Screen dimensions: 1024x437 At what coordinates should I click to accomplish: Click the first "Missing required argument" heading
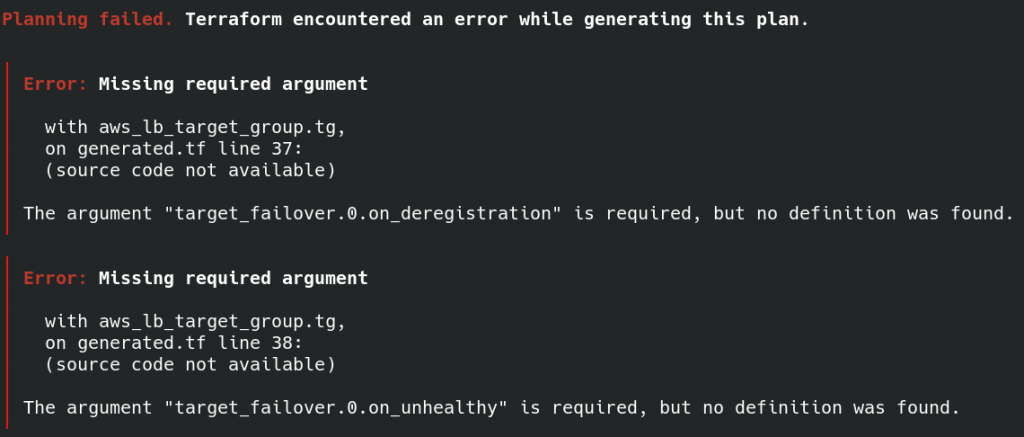tap(233, 84)
